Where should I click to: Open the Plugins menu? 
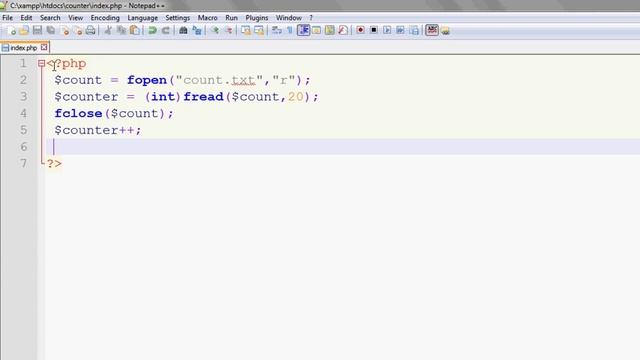257,18
